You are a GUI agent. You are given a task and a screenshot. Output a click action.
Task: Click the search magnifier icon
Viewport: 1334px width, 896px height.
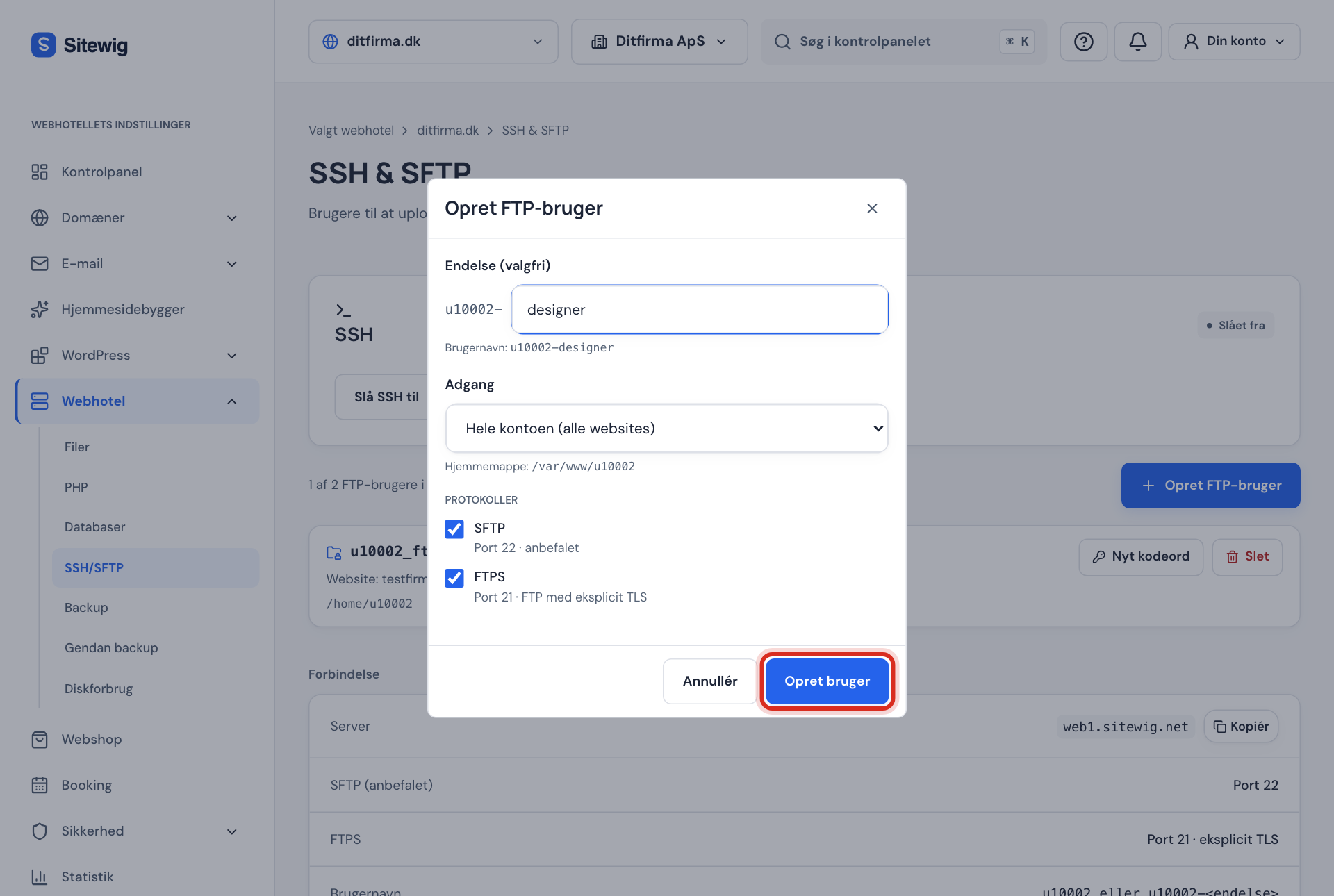pos(782,42)
